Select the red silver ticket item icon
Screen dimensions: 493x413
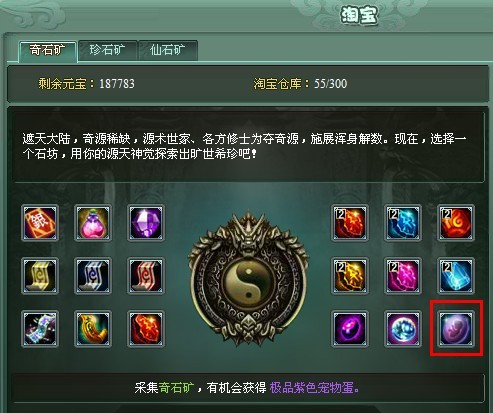coord(40,223)
